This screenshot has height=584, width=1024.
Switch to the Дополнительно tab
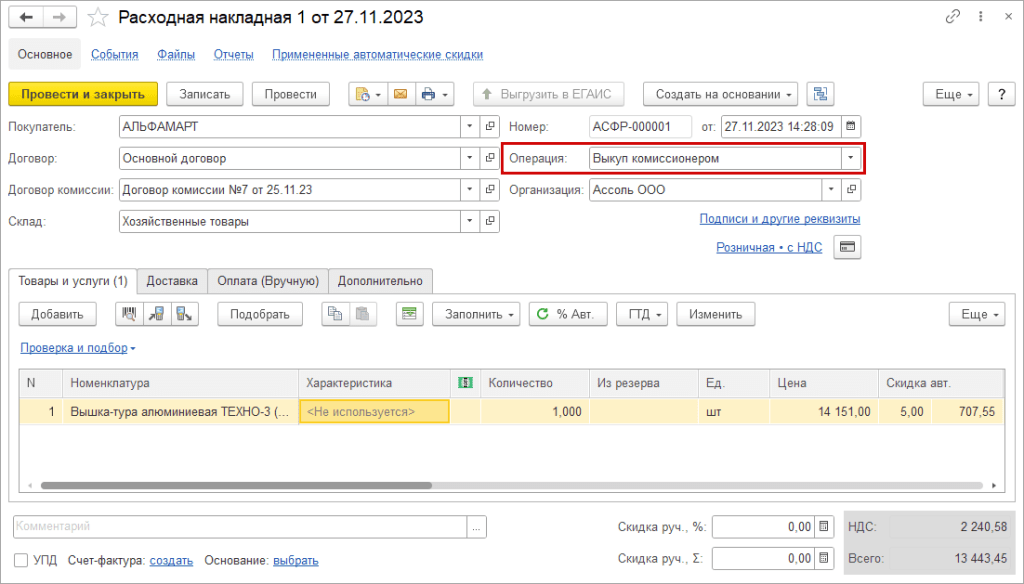(380, 281)
